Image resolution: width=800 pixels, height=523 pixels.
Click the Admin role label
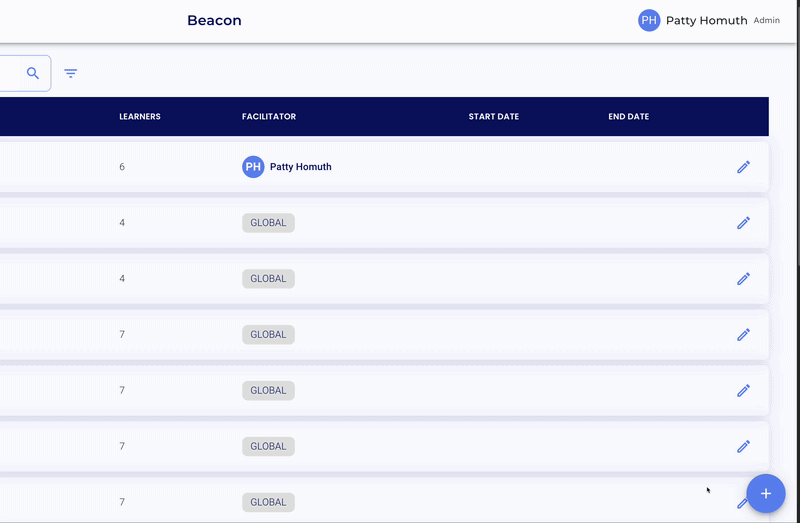pos(767,21)
